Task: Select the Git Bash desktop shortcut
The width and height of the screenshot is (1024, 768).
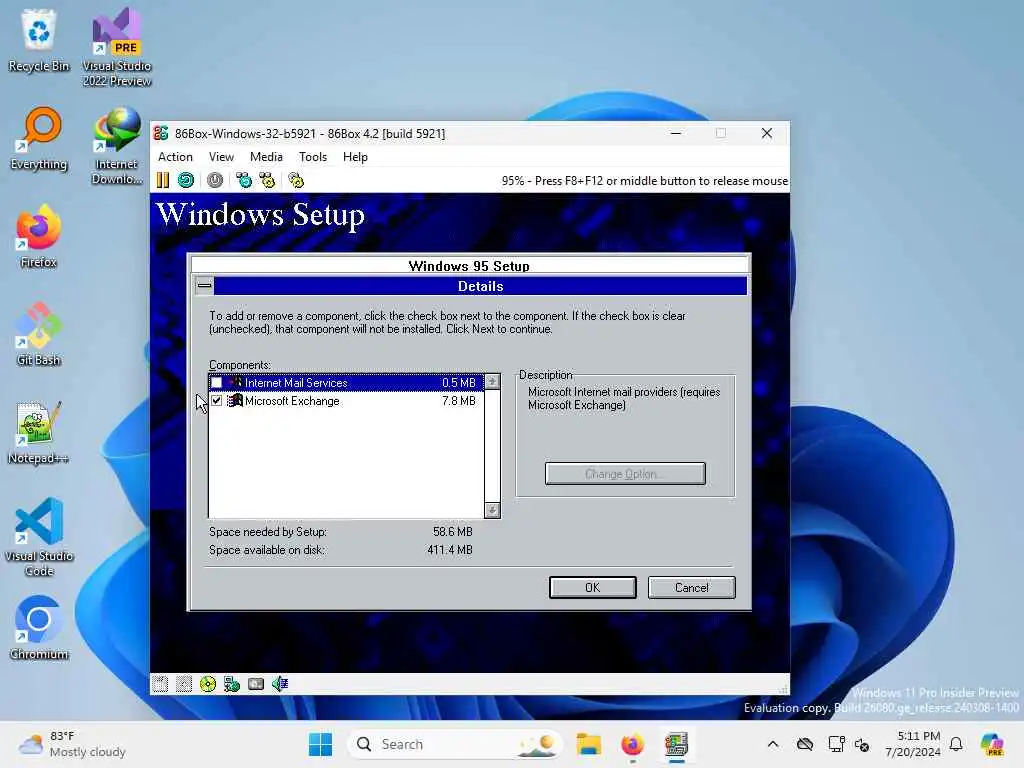Action: click(39, 334)
